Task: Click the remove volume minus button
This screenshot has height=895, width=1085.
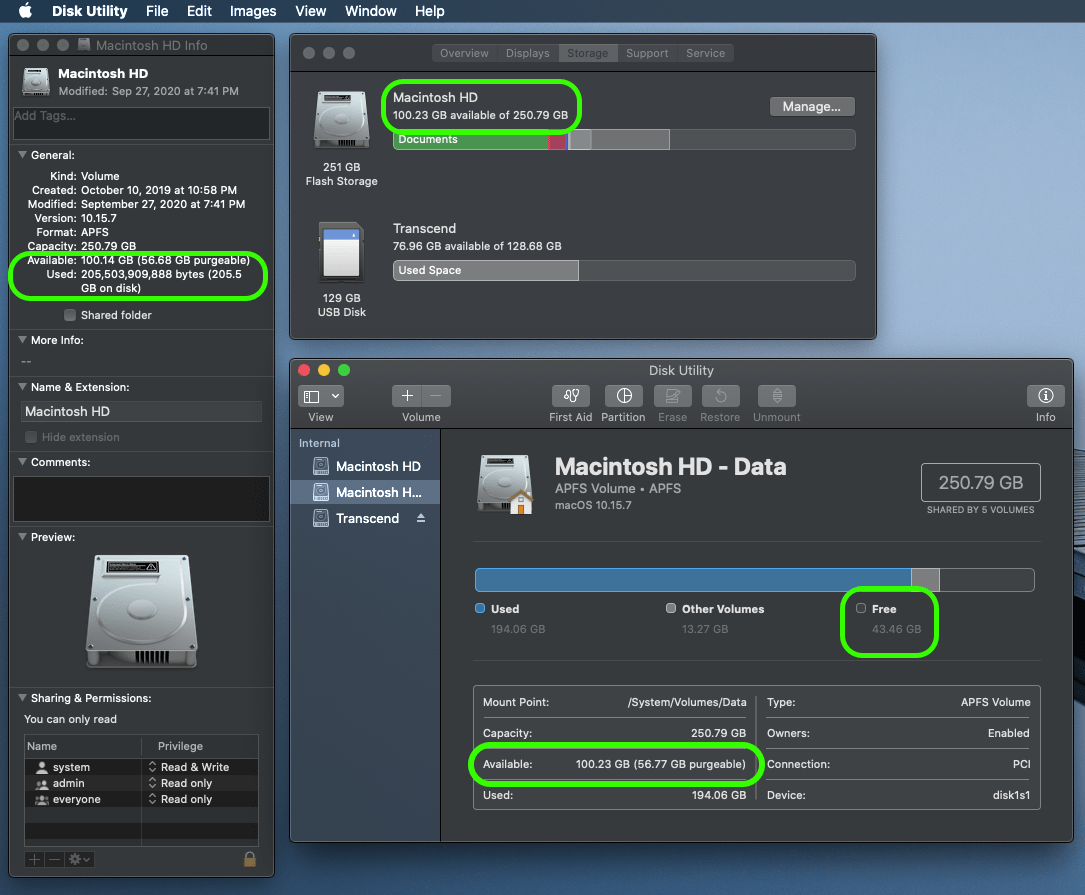Action: pos(436,396)
